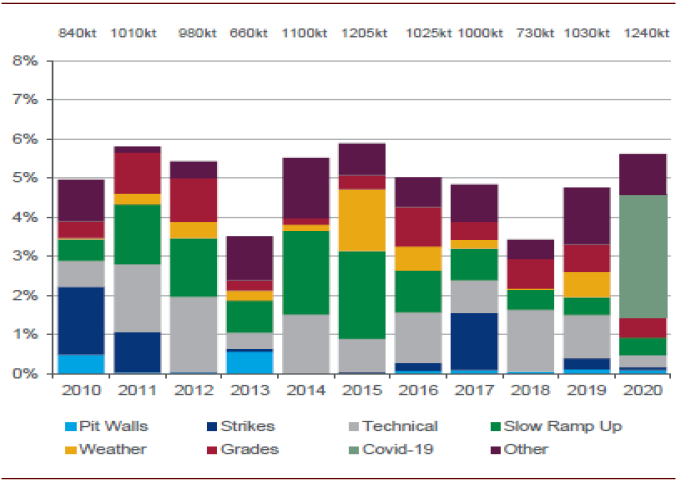Click the 2017 x-axis label
Screen dimensions: 676x480
474,390
